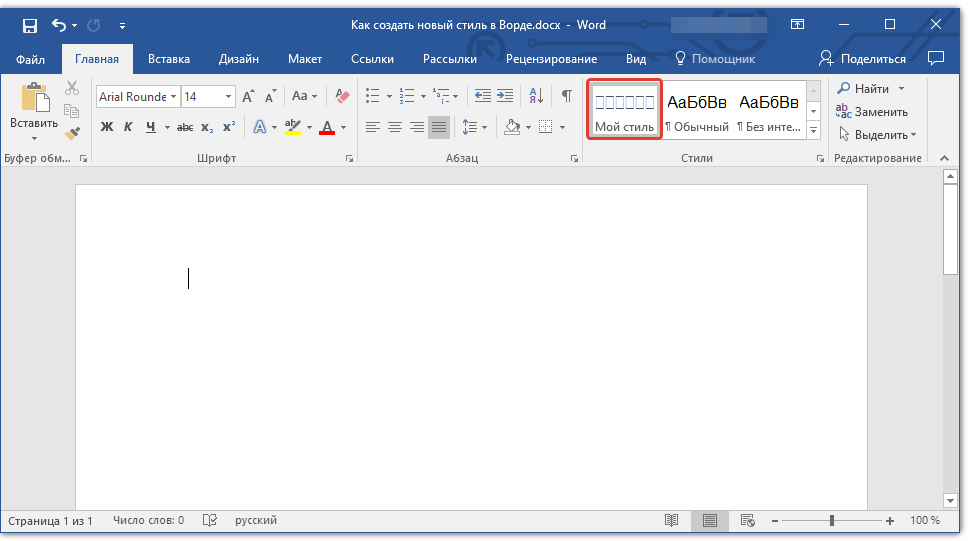Apply the Мой стиль style from the gallery
The height and width of the screenshot is (541, 968).
[624, 110]
